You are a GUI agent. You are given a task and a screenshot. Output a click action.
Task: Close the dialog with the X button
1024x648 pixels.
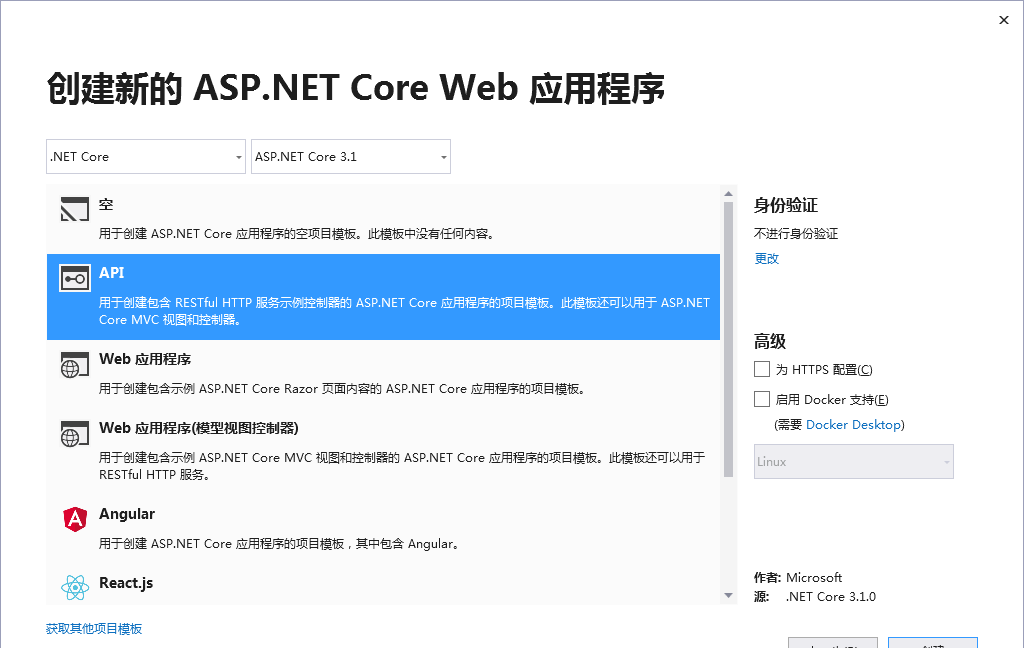pos(1004,20)
